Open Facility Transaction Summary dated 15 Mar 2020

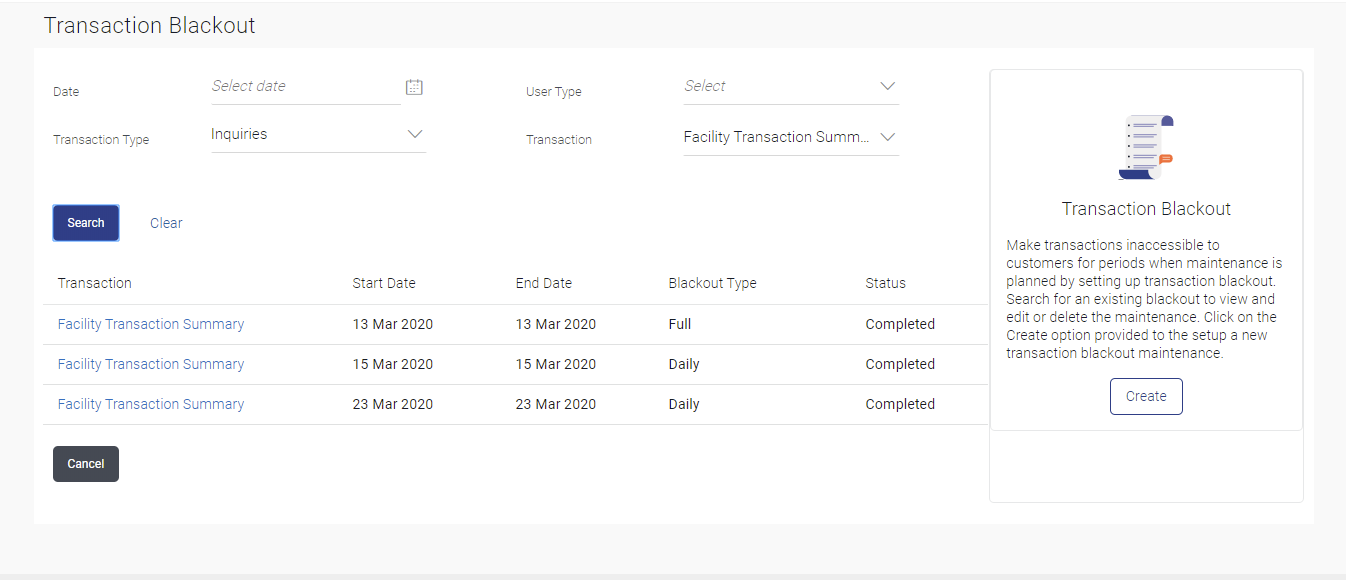coord(151,364)
